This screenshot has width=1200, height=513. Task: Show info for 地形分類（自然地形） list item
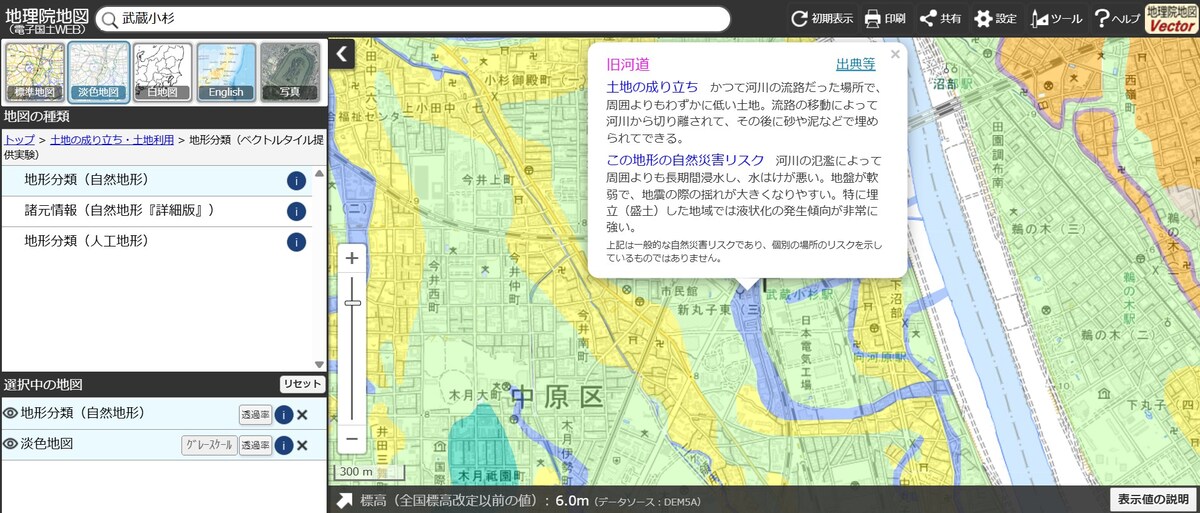295,180
